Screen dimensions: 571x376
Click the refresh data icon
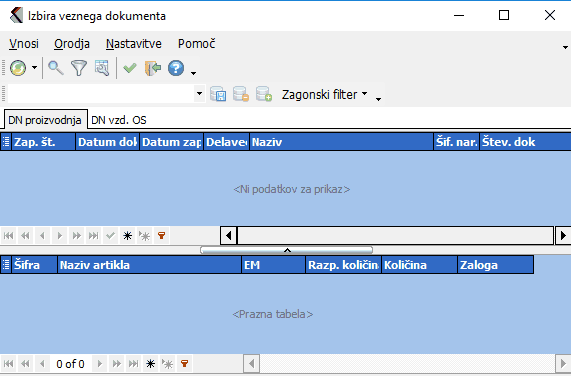coord(18,68)
